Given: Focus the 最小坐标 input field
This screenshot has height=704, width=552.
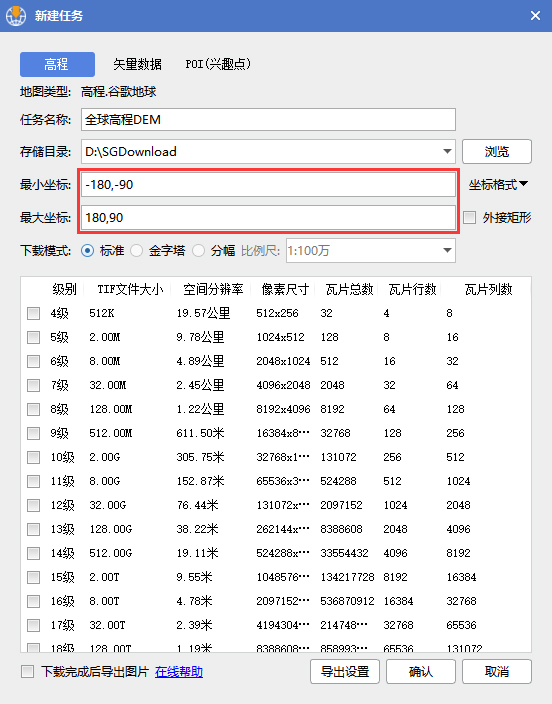Looking at the screenshot, I should (268, 185).
